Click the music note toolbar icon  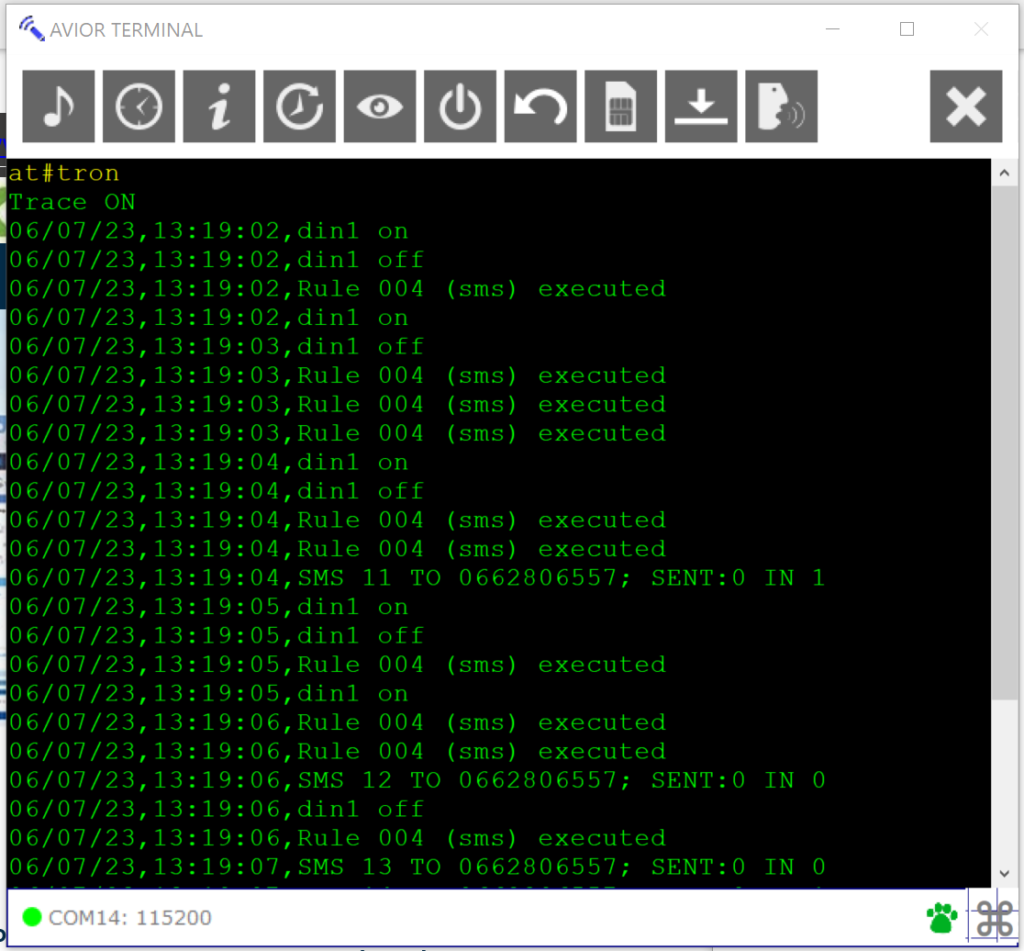[x=59, y=107]
